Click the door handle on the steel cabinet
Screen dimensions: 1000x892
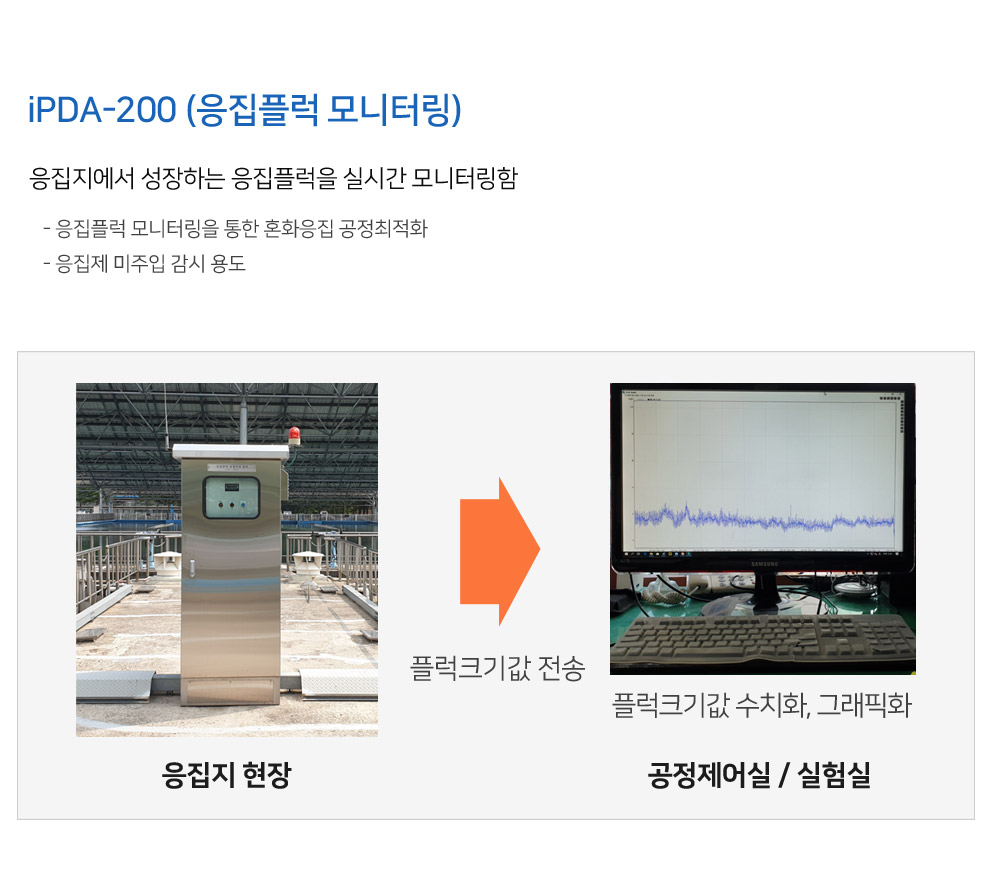pyautogui.click(x=191, y=567)
